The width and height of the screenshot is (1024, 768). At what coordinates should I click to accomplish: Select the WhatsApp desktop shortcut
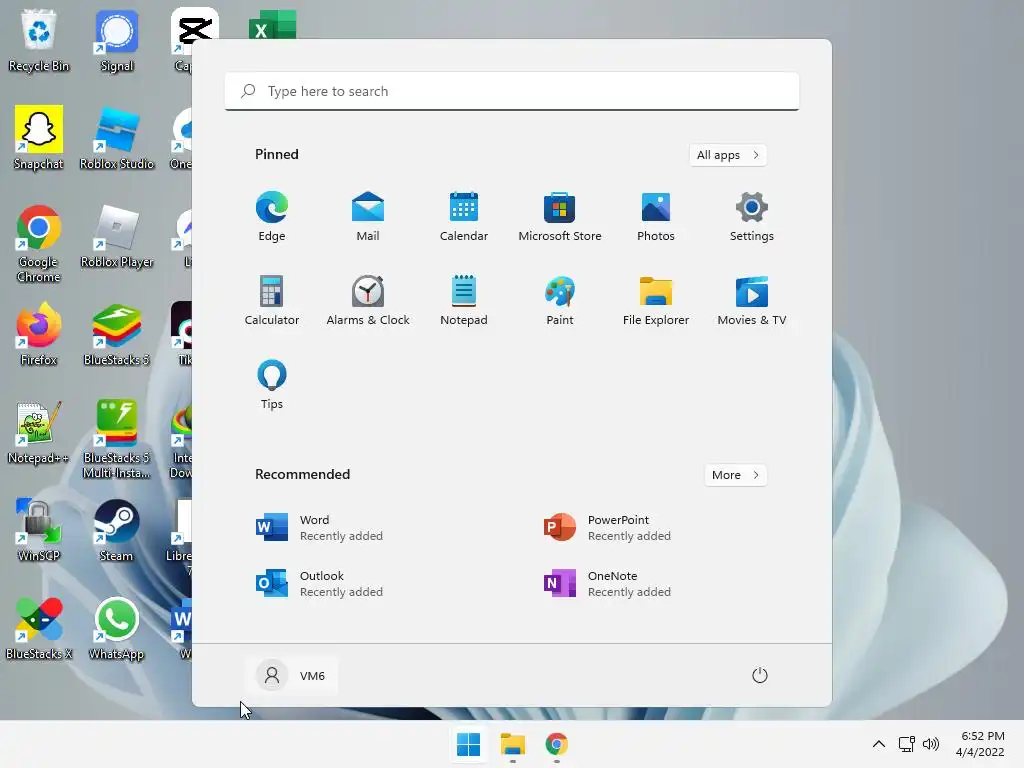[117, 628]
